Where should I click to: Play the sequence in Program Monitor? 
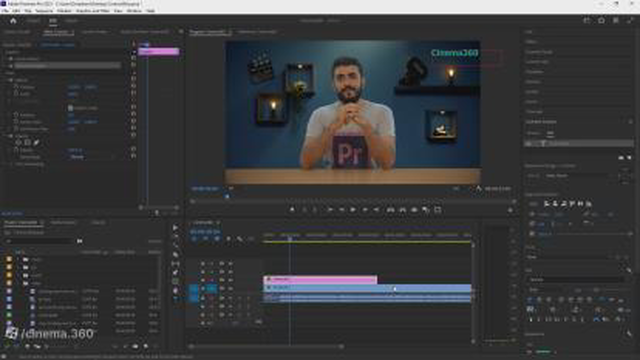[353, 210]
